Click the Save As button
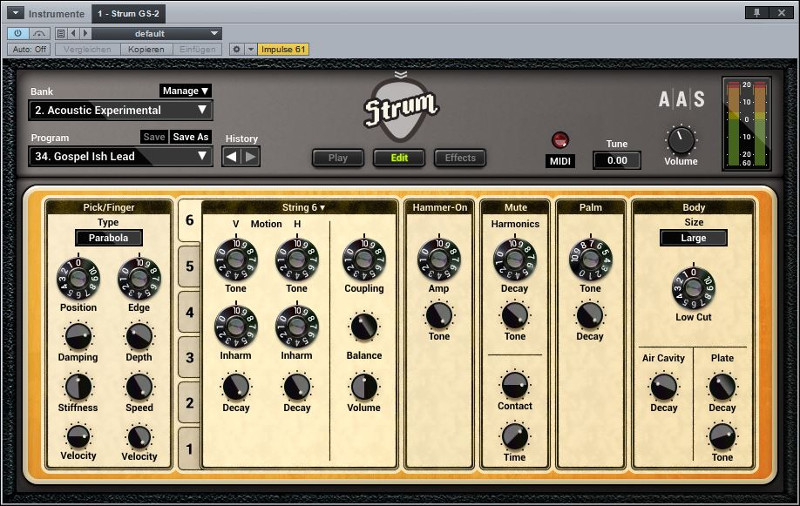The width and height of the screenshot is (800, 506). click(190, 137)
